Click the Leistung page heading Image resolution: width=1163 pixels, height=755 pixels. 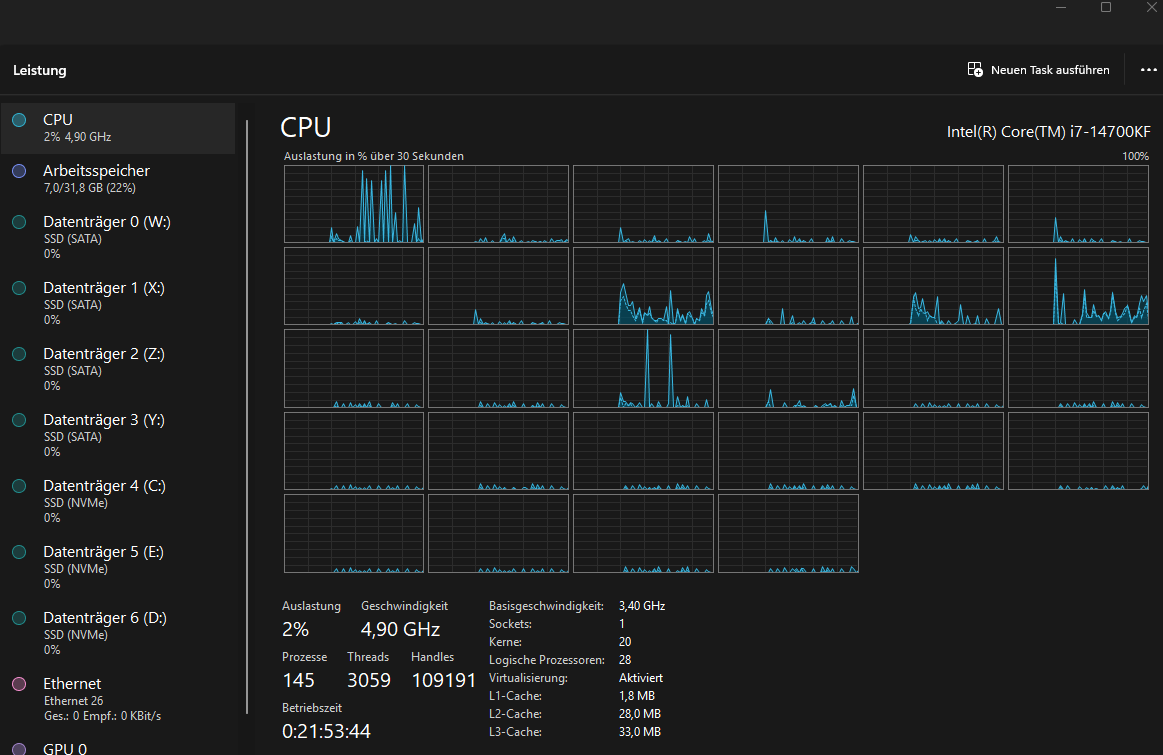click(40, 70)
